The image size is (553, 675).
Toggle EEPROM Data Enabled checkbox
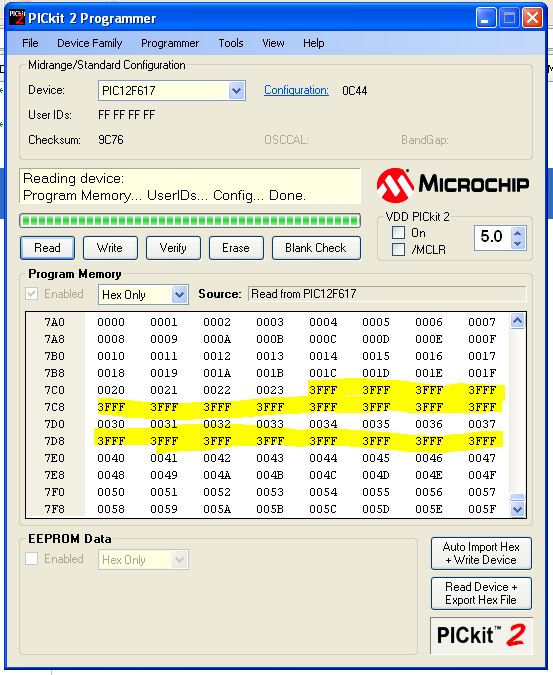point(31,559)
